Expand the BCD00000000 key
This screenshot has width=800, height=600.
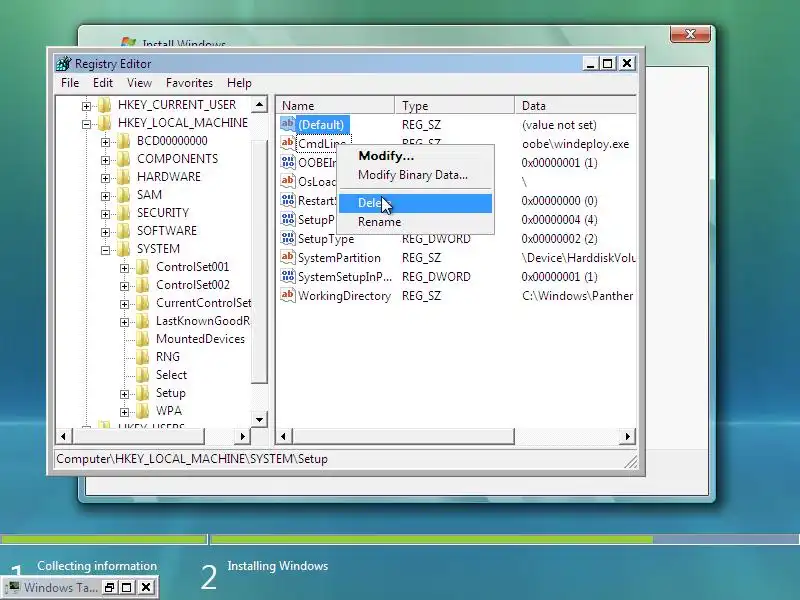tap(105, 142)
